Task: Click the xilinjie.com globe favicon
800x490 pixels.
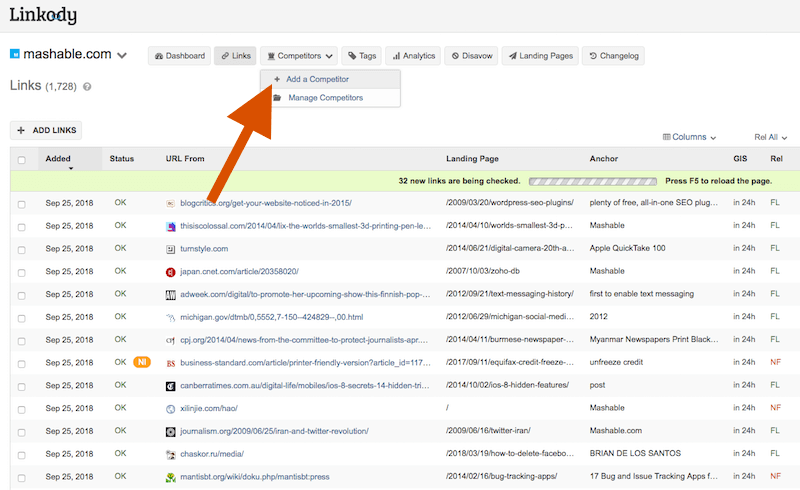Action: (x=170, y=409)
